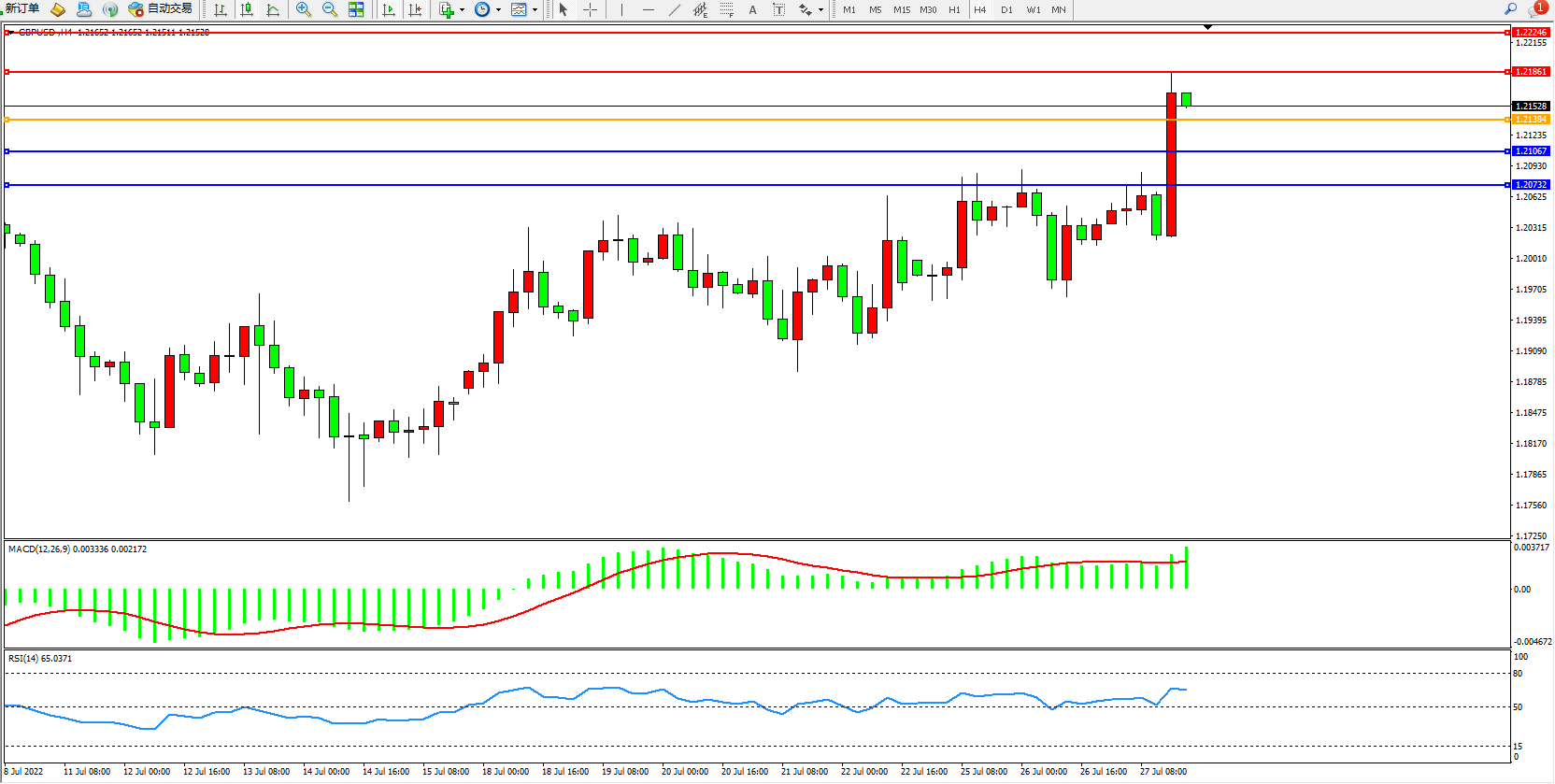Click the 自动交易 auto trading button

(x=161, y=8)
